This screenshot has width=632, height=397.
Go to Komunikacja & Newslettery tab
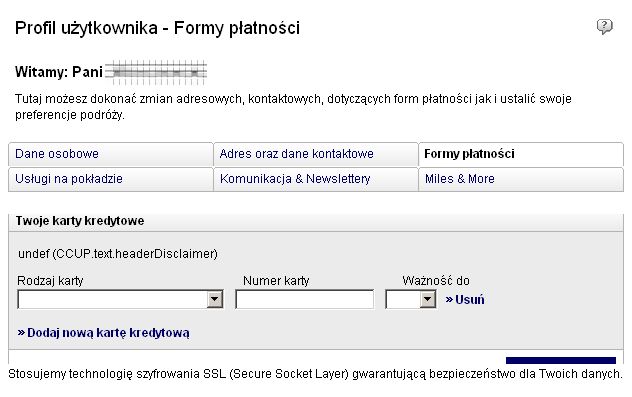pyautogui.click(x=316, y=179)
